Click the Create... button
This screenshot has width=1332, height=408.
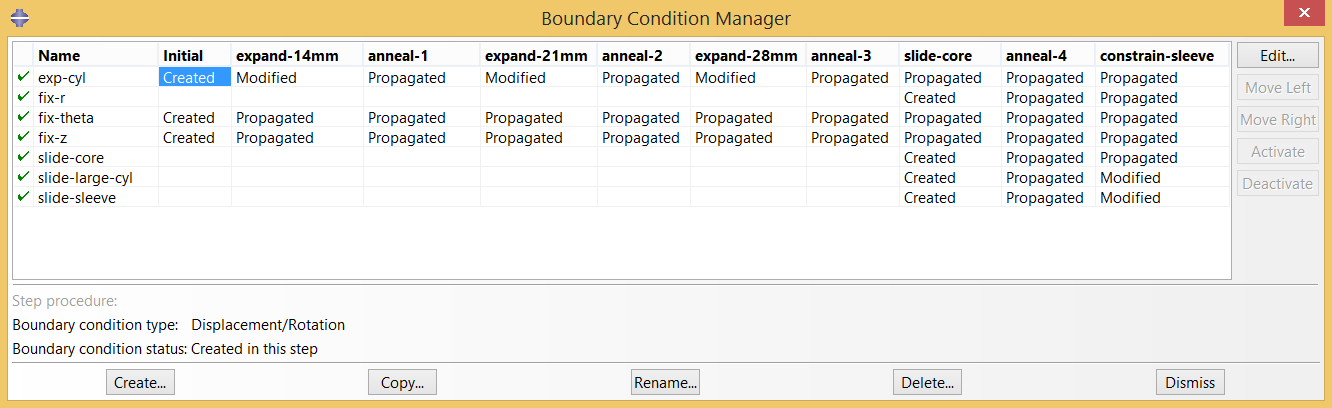click(x=141, y=382)
